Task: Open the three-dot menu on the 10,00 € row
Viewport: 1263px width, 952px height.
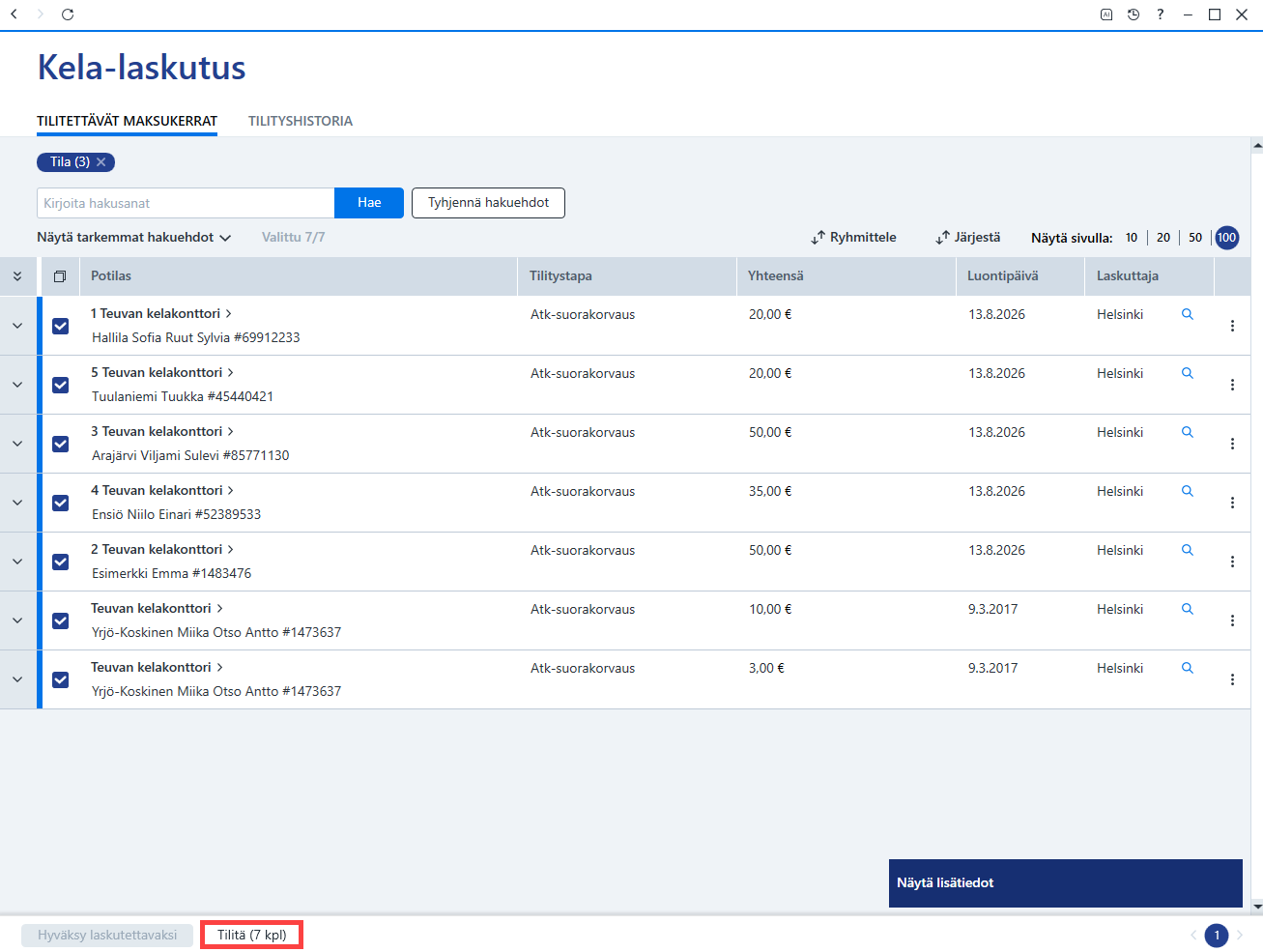Action: 1232,620
